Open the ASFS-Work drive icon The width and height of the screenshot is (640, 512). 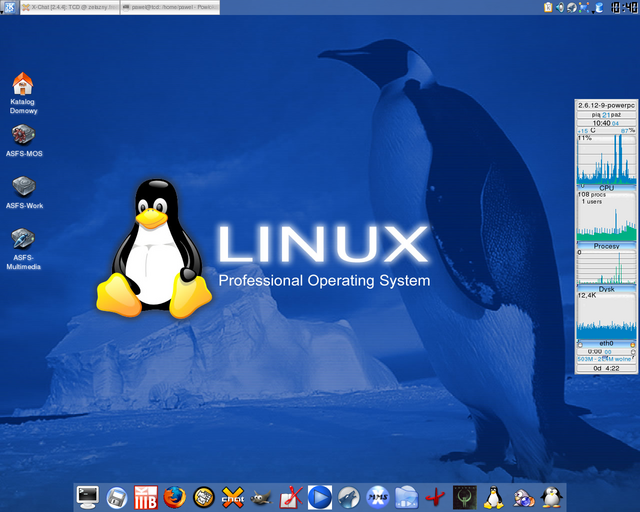click(x=24, y=193)
